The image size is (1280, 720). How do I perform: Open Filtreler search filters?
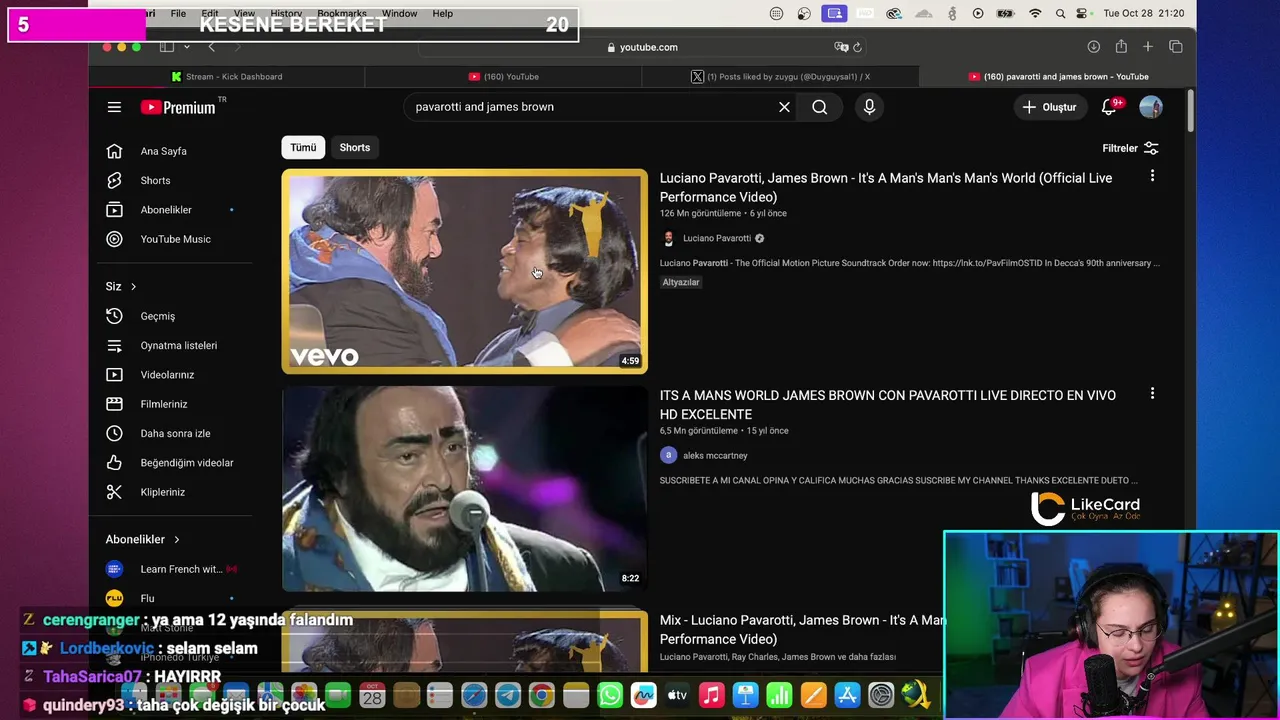[x=1130, y=148]
